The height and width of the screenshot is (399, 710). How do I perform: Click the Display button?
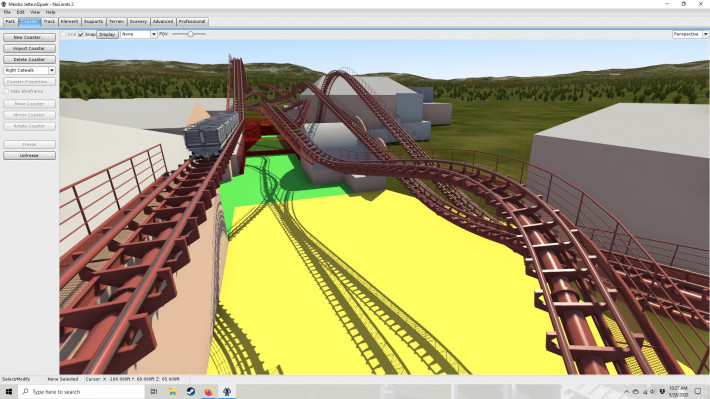(x=107, y=34)
